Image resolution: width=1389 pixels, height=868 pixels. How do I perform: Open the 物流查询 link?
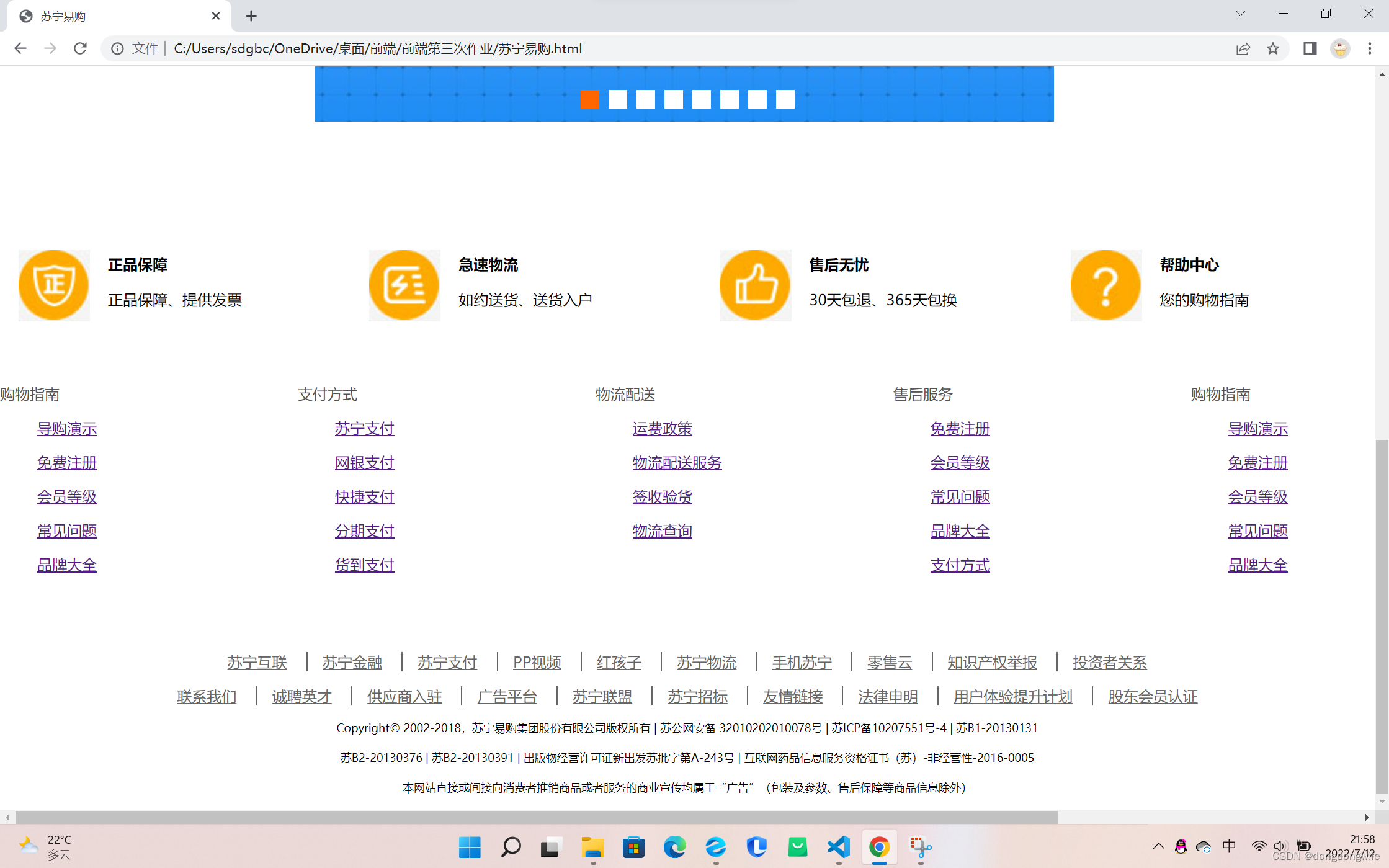[663, 531]
